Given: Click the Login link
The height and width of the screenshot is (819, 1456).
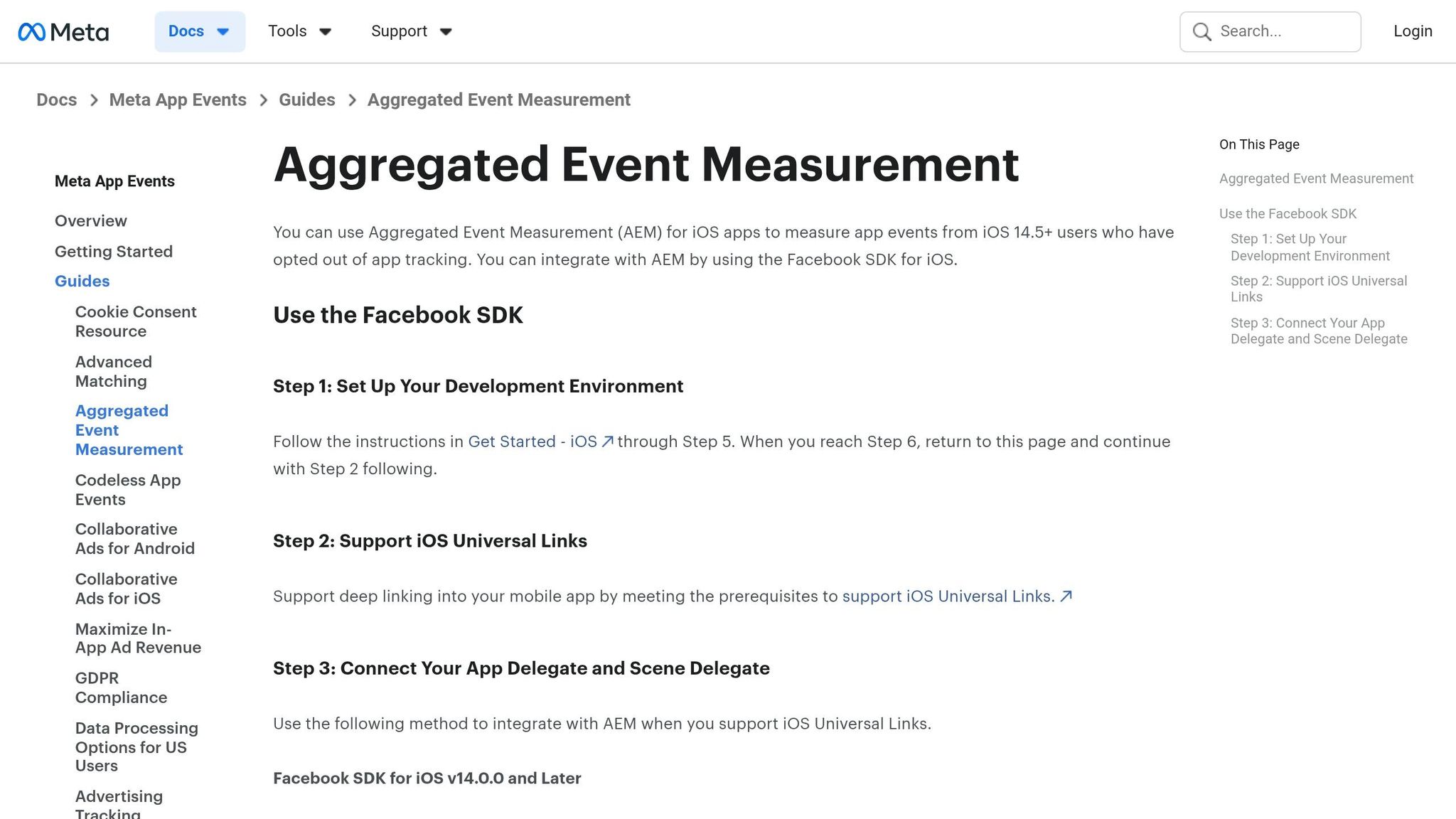Looking at the screenshot, I should (1412, 31).
